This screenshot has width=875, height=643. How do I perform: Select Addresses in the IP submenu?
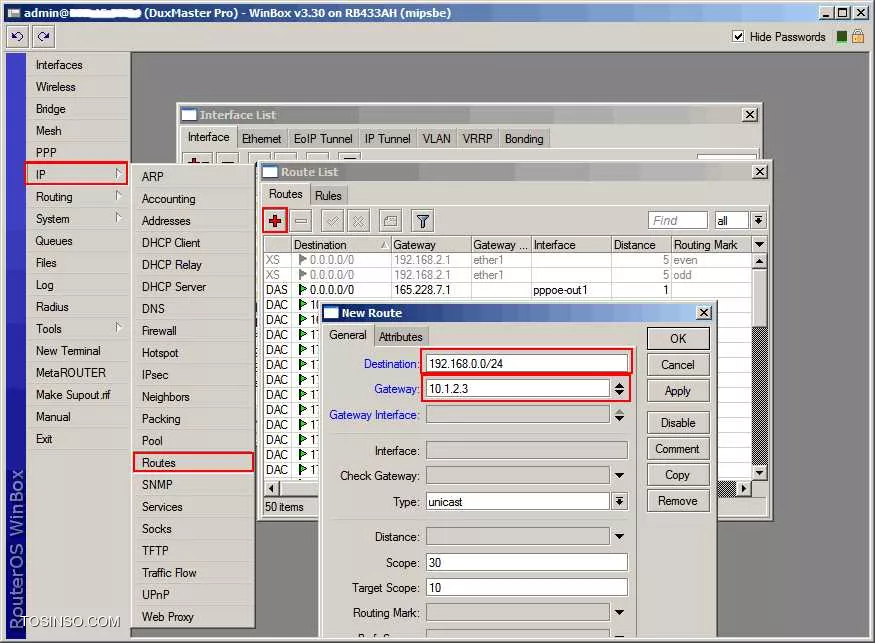[x=193, y=220]
